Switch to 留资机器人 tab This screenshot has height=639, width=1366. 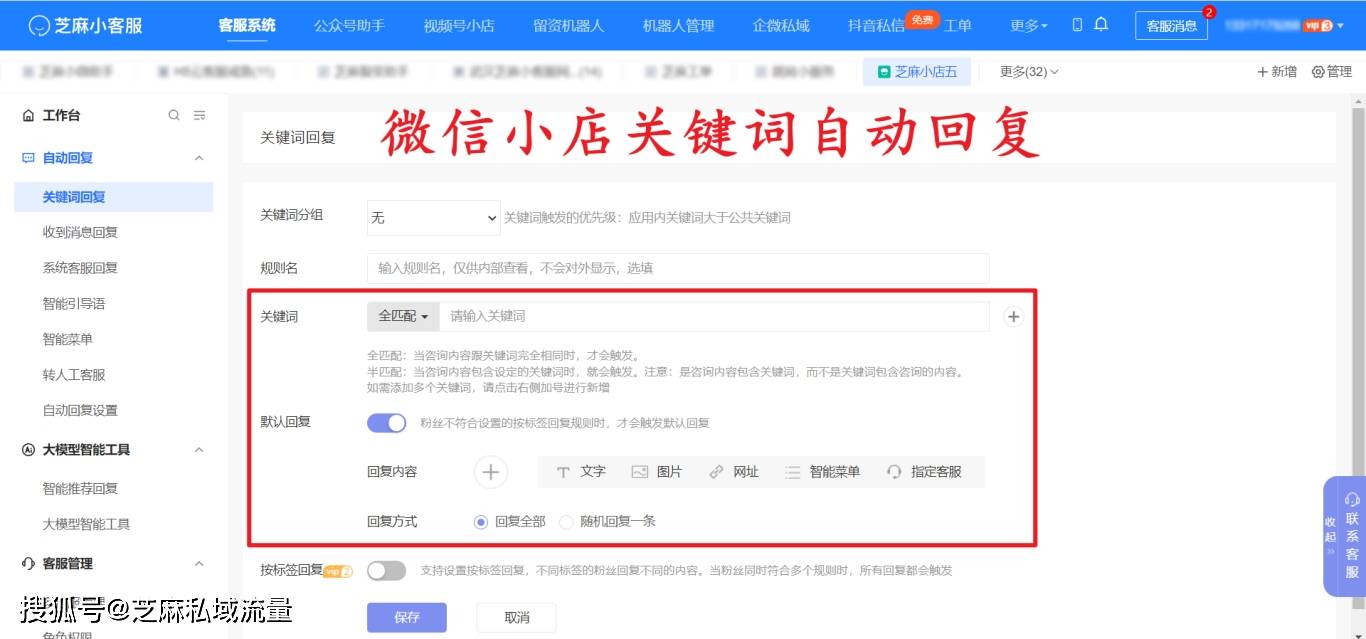569,25
